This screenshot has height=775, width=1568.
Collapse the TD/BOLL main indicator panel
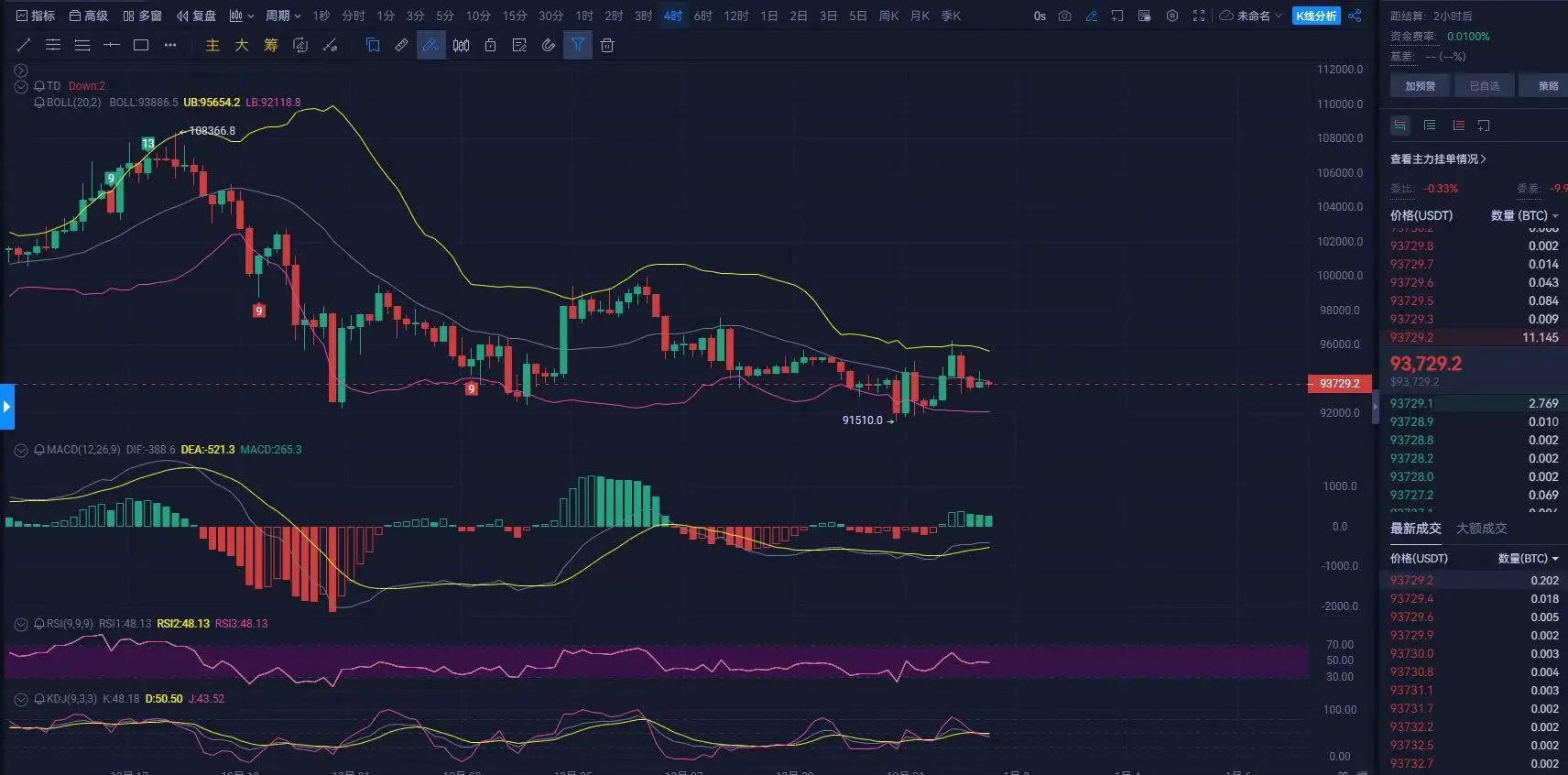tap(21, 86)
